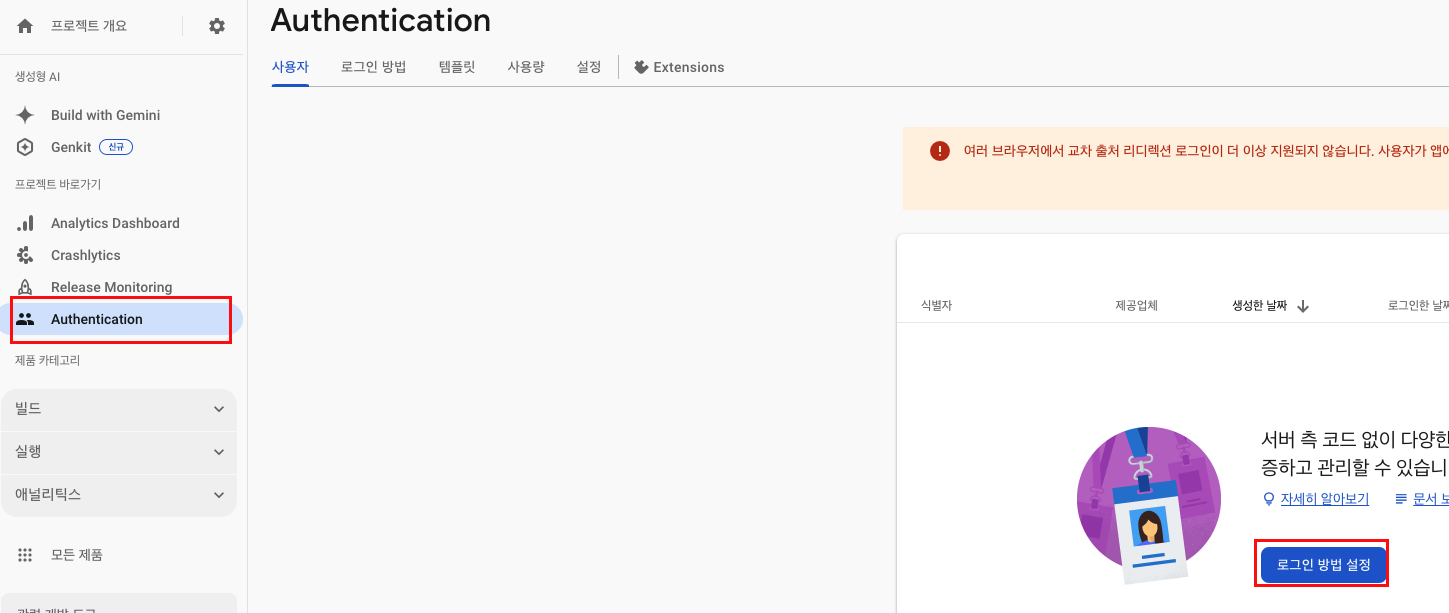Open the 자세히 알아보기 link
1449x613 pixels.
pyautogui.click(x=1325, y=499)
